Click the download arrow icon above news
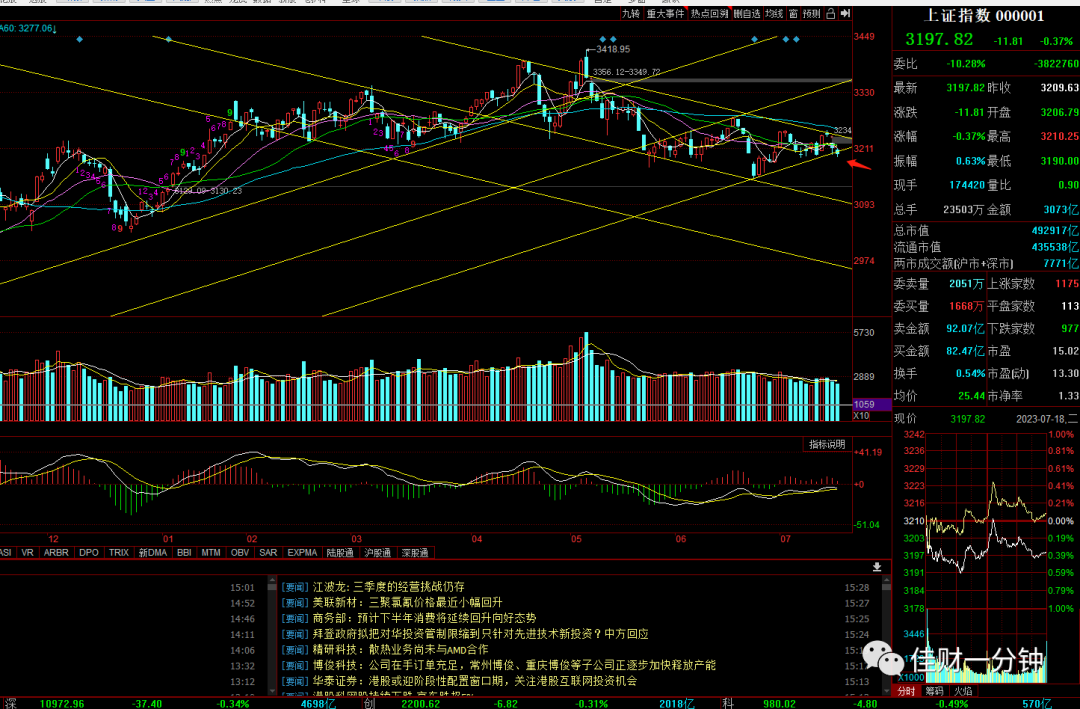The height and width of the screenshot is (709, 1080). [x=877, y=566]
